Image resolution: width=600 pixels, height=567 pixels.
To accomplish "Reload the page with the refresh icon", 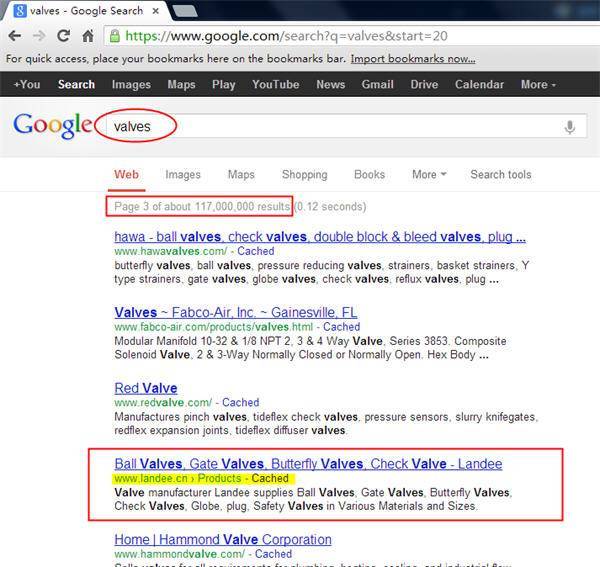I will click(64, 36).
